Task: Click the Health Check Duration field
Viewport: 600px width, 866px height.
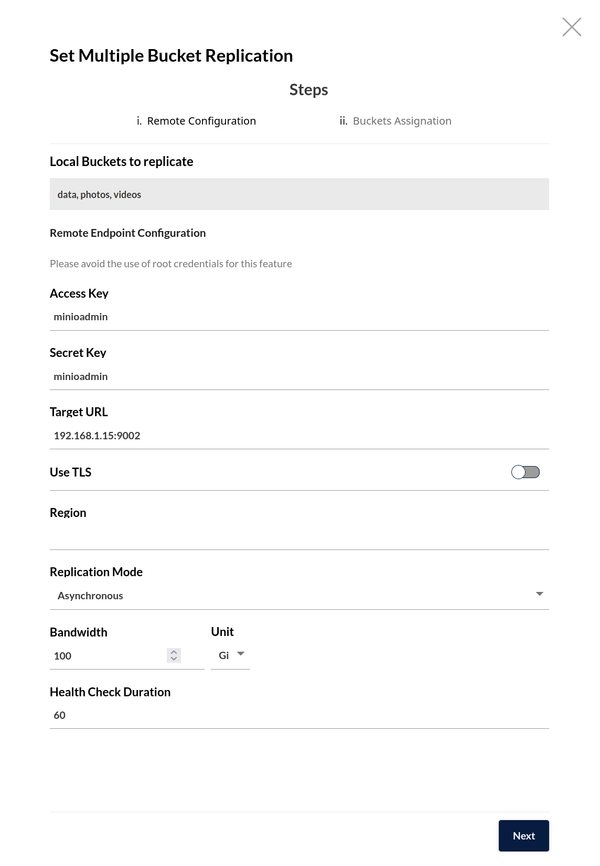Action: point(299,716)
